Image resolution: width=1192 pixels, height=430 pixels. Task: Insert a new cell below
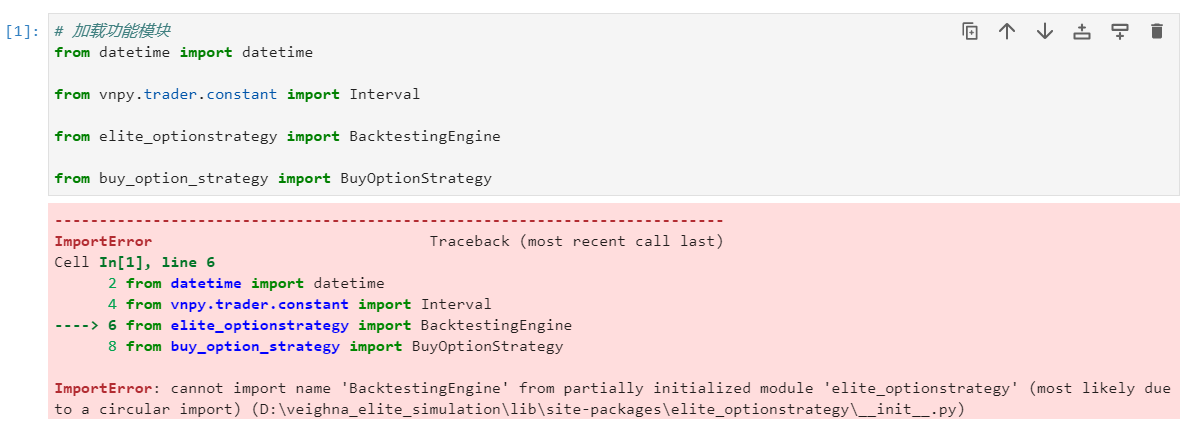(1120, 32)
